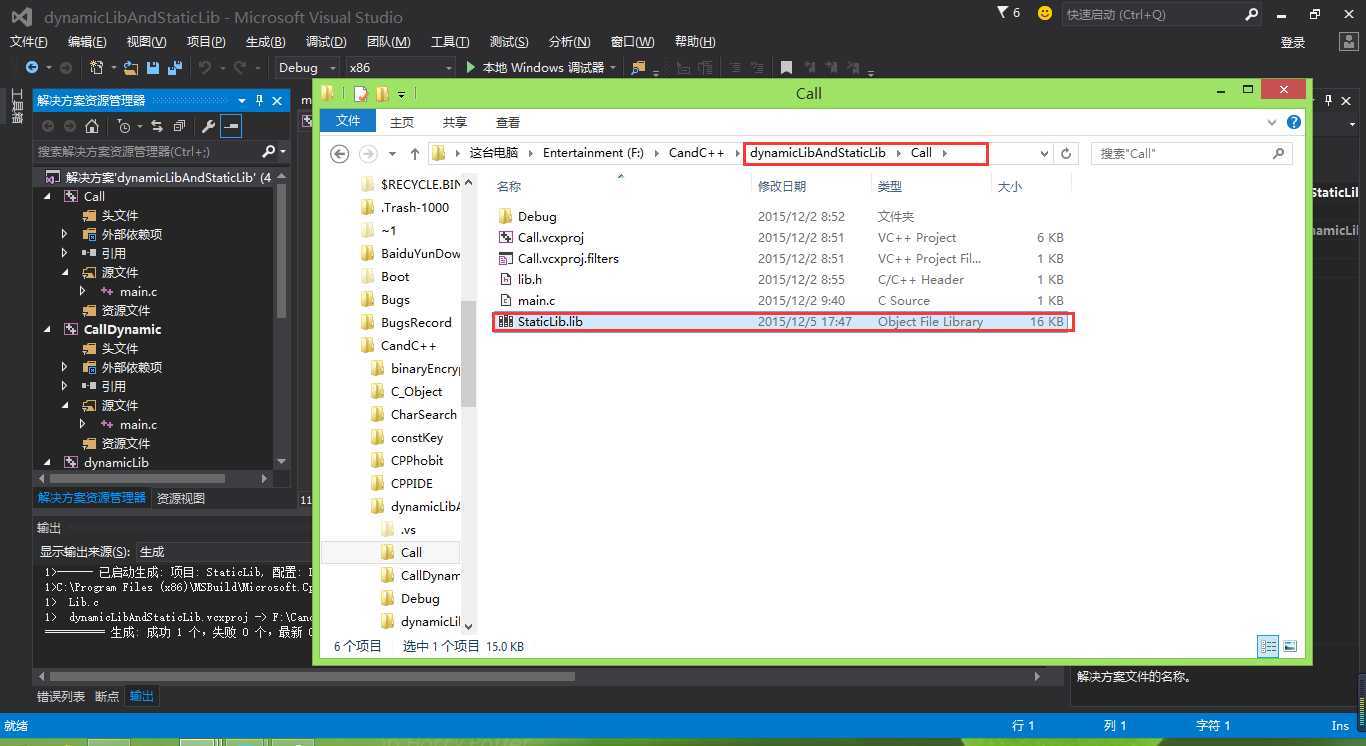Click the sync with active document icon
1366x746 pixels.
(157, 126)
